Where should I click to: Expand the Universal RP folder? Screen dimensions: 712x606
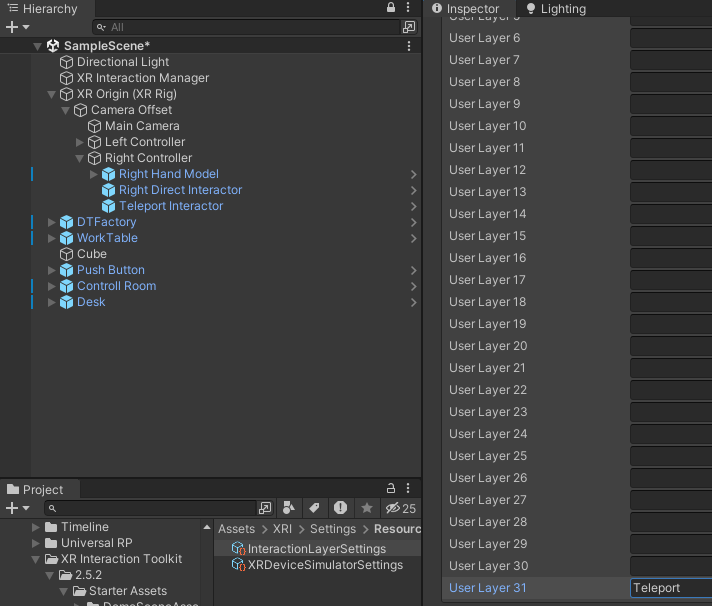(x=35, y=543)
